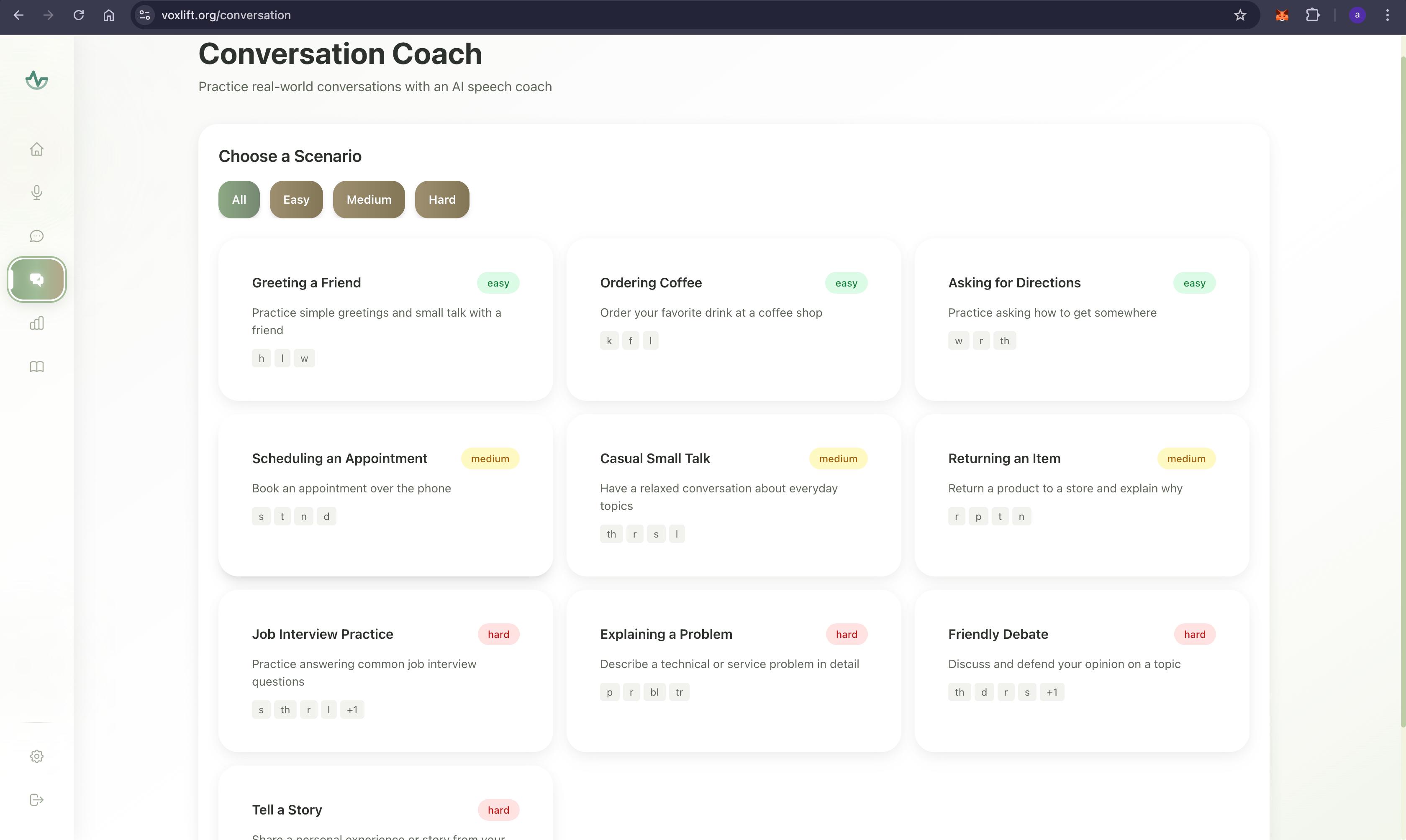Open the bar chart progress sidebar icon

37,323
